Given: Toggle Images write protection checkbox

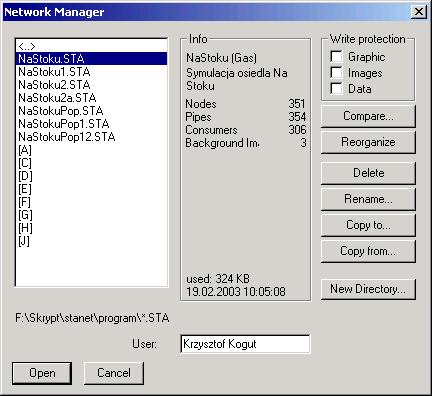Looking at the screenshot, I should click(336, 73).
